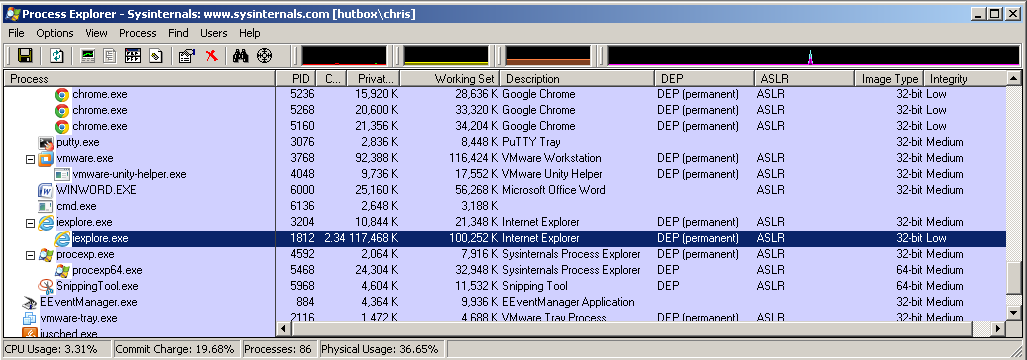1027x360 pixels.
Task: Open the CPU usage mini graph
Action: click(x=344, y=56)
